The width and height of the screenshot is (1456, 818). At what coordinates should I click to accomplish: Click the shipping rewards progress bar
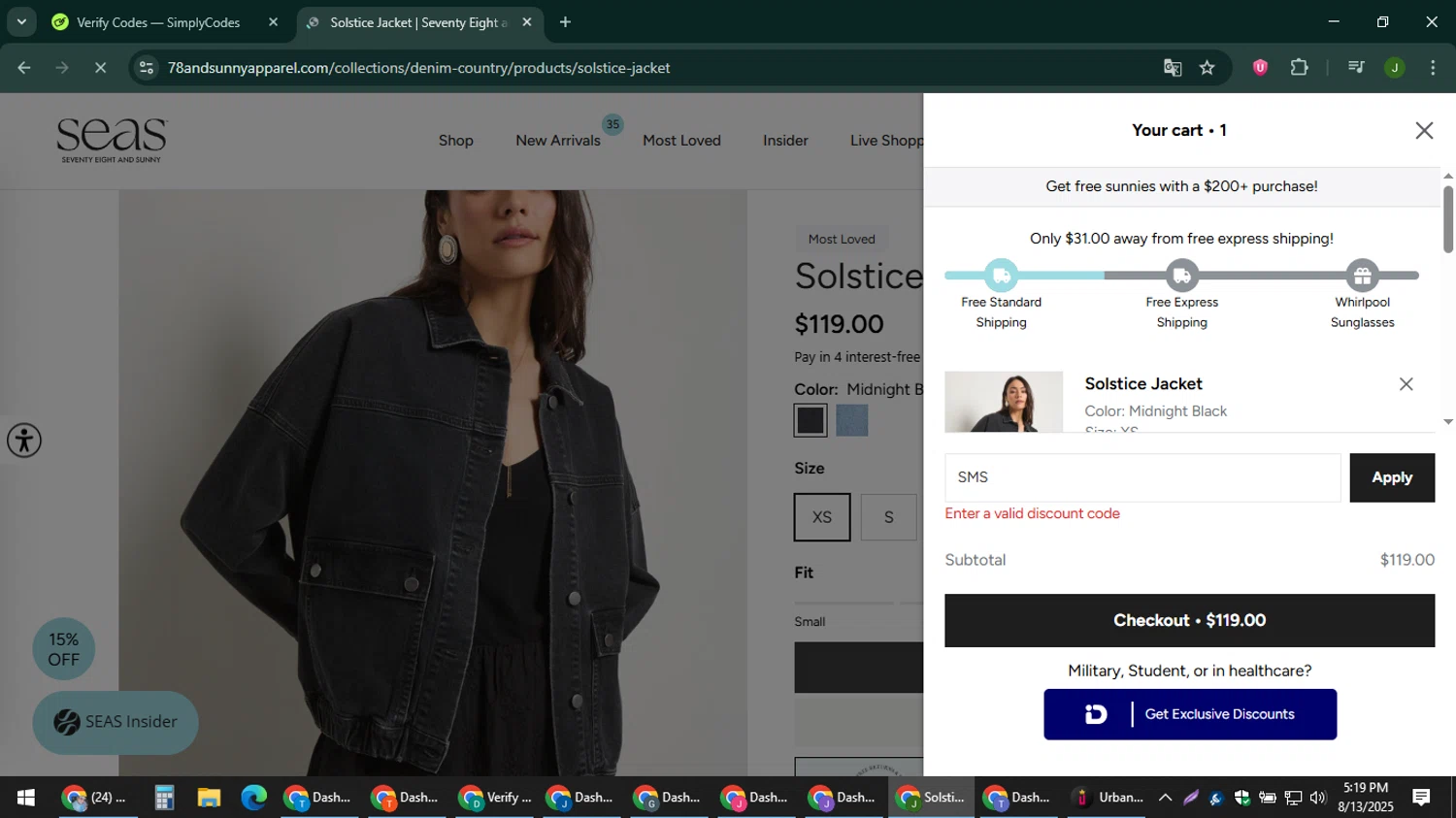tap(1181, 276)
